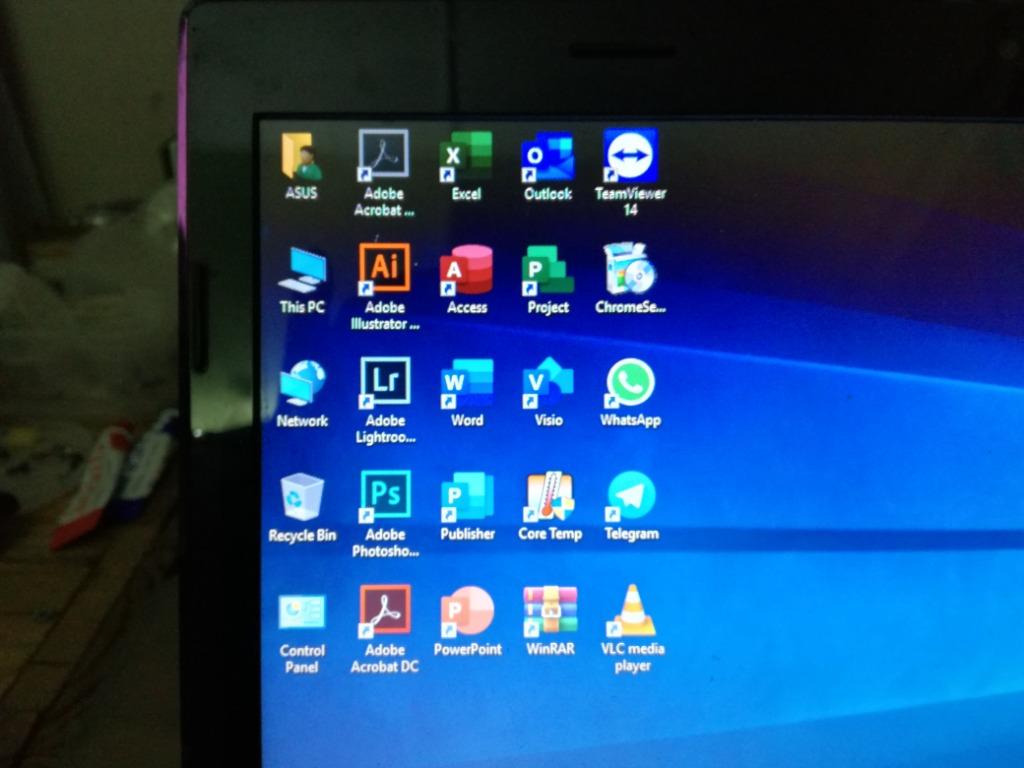
Task: Select the Word desktop shortcut
Action: click(x=467, y=383)
